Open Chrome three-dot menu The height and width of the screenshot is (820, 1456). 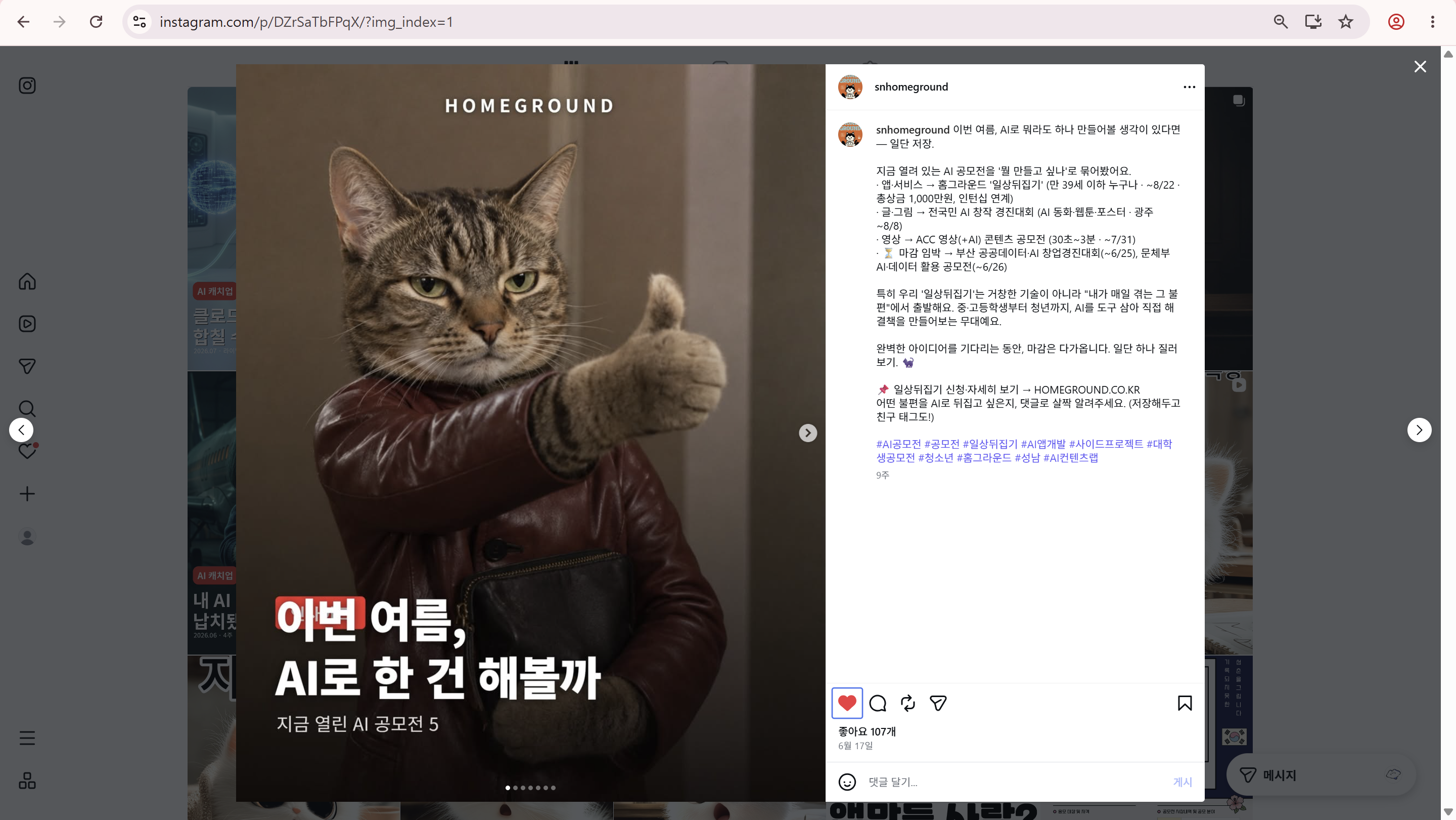click(1432, 22)
